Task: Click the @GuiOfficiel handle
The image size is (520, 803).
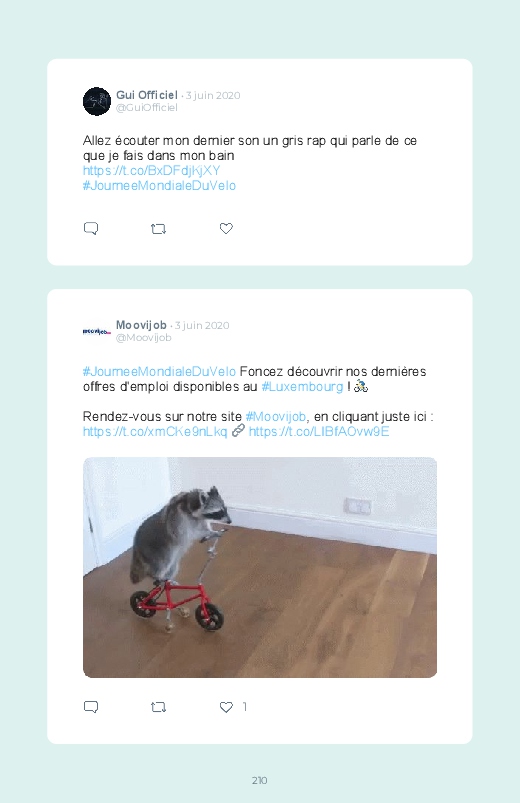Action: [x=147, y=108]
